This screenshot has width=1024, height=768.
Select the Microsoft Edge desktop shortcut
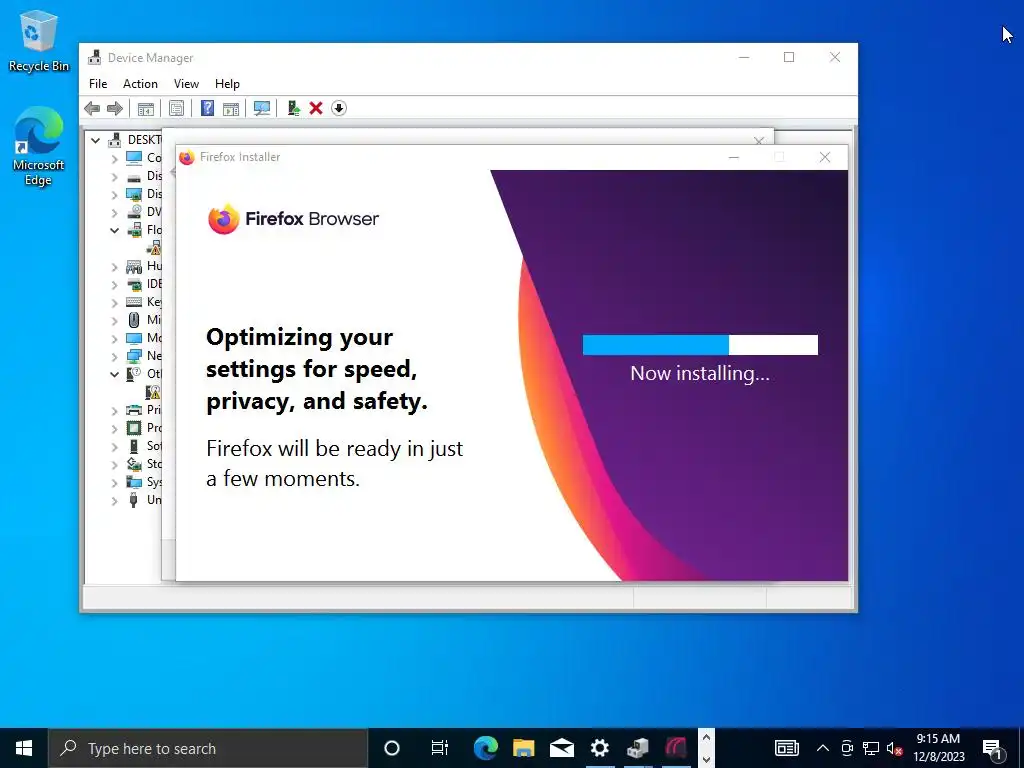click(39, 147)
